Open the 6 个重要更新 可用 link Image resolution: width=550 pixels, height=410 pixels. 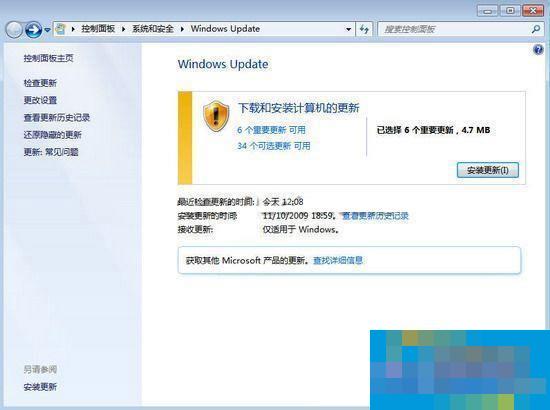pyautogui.click(x=271, y=130)
